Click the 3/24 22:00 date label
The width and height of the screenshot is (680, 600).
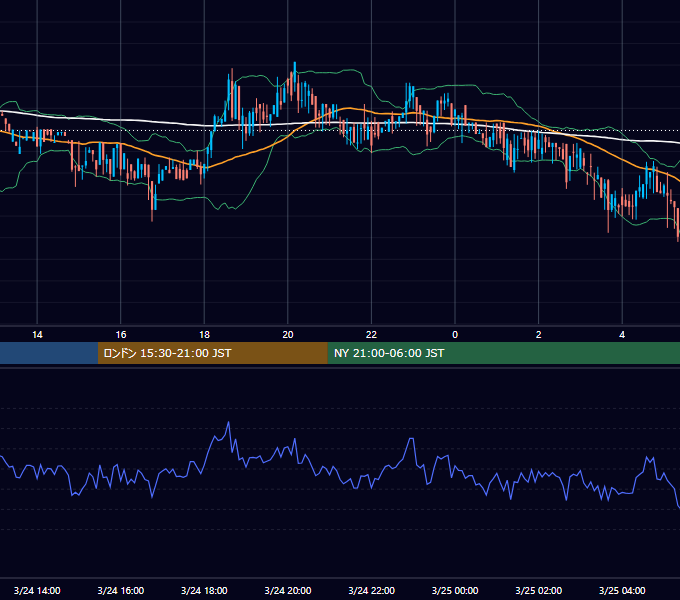[x=372, y=590]
